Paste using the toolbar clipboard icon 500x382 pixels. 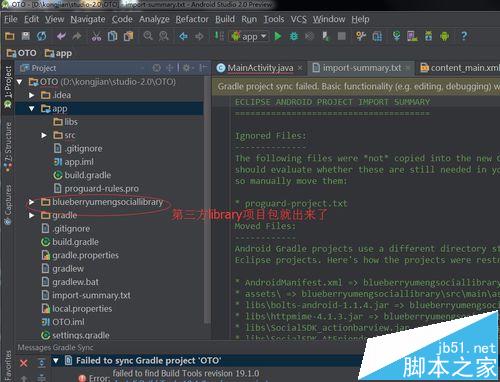pyautogui.click(x=128, y=36)
